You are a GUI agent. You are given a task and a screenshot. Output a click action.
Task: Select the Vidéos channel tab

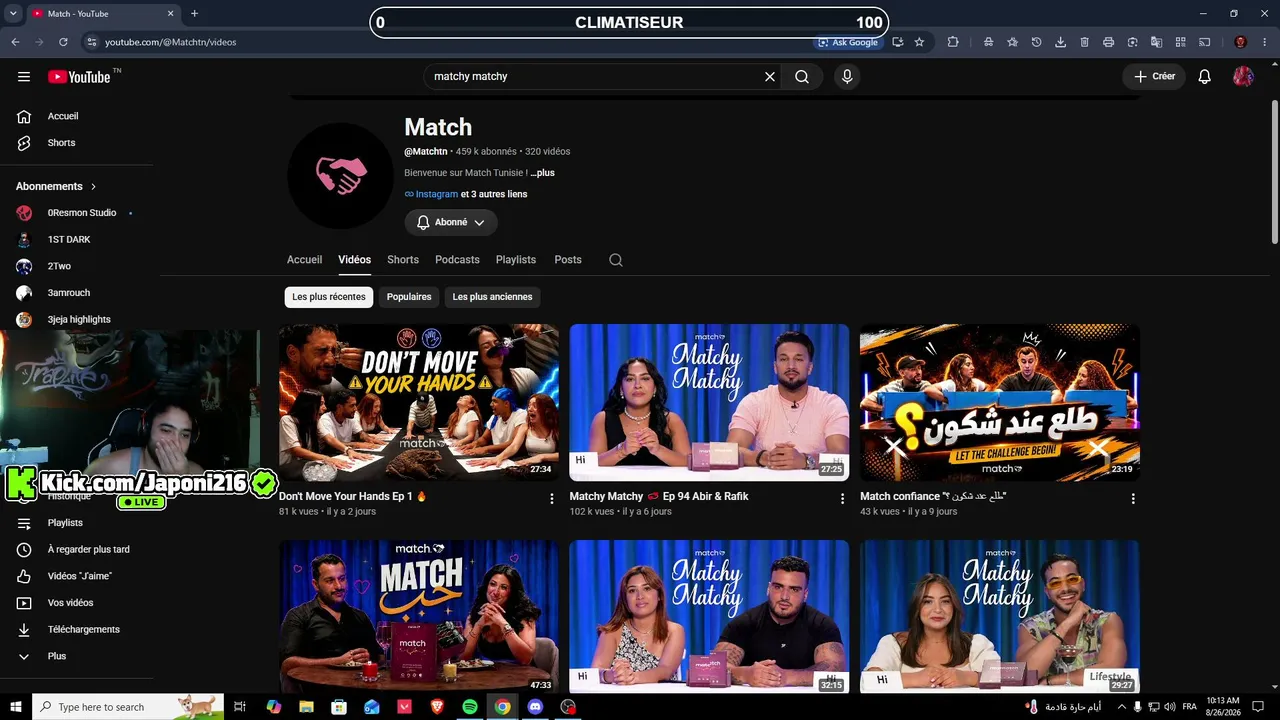354,260
